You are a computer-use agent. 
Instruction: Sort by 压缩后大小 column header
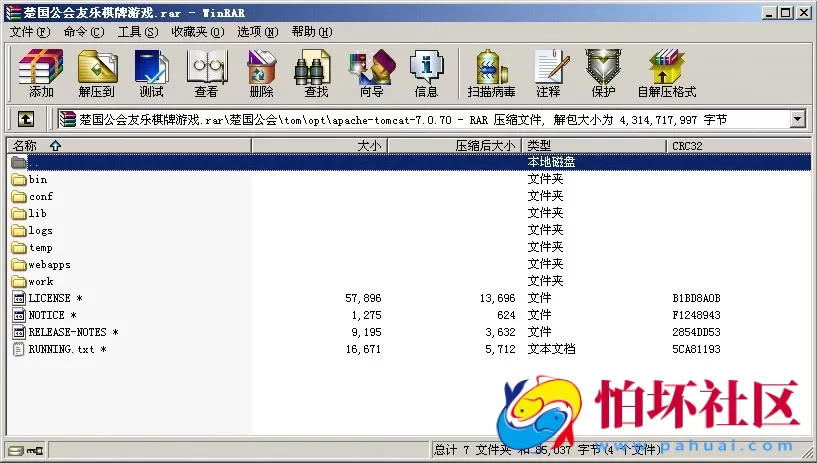click(x=455, y=146)
